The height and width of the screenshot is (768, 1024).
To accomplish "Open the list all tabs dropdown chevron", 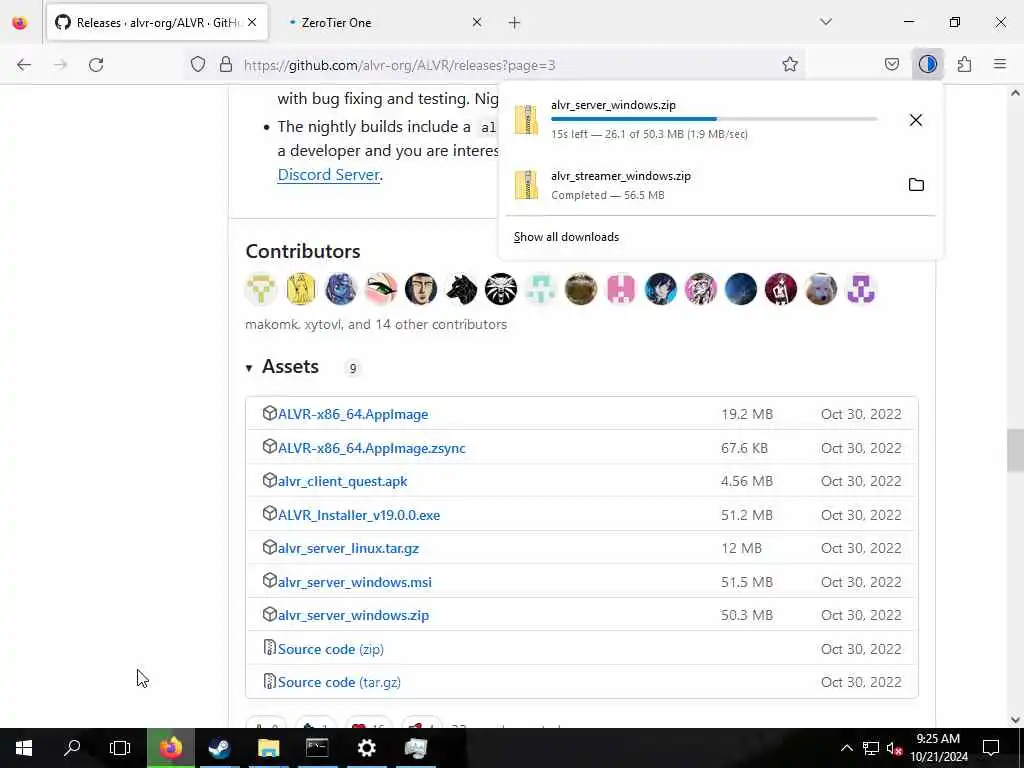I will click(x=826, y=22).
